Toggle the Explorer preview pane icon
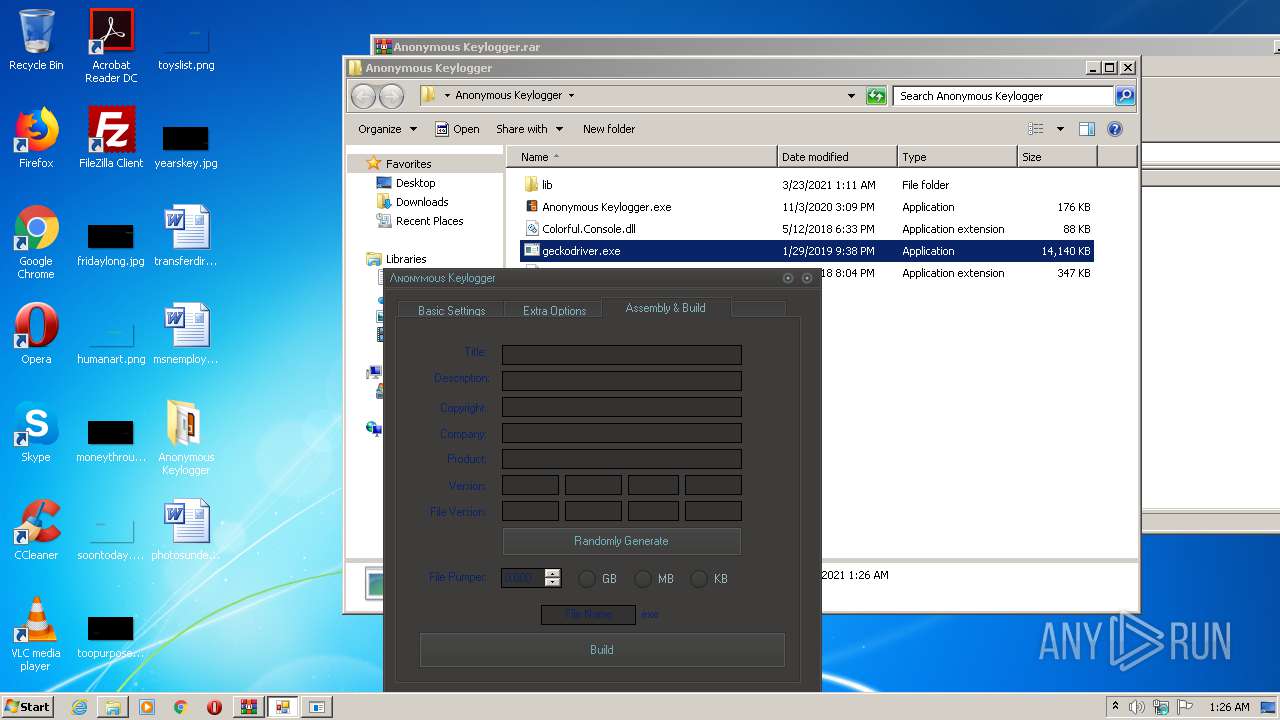This screenshot has width=1280, height=720. 1087,129
